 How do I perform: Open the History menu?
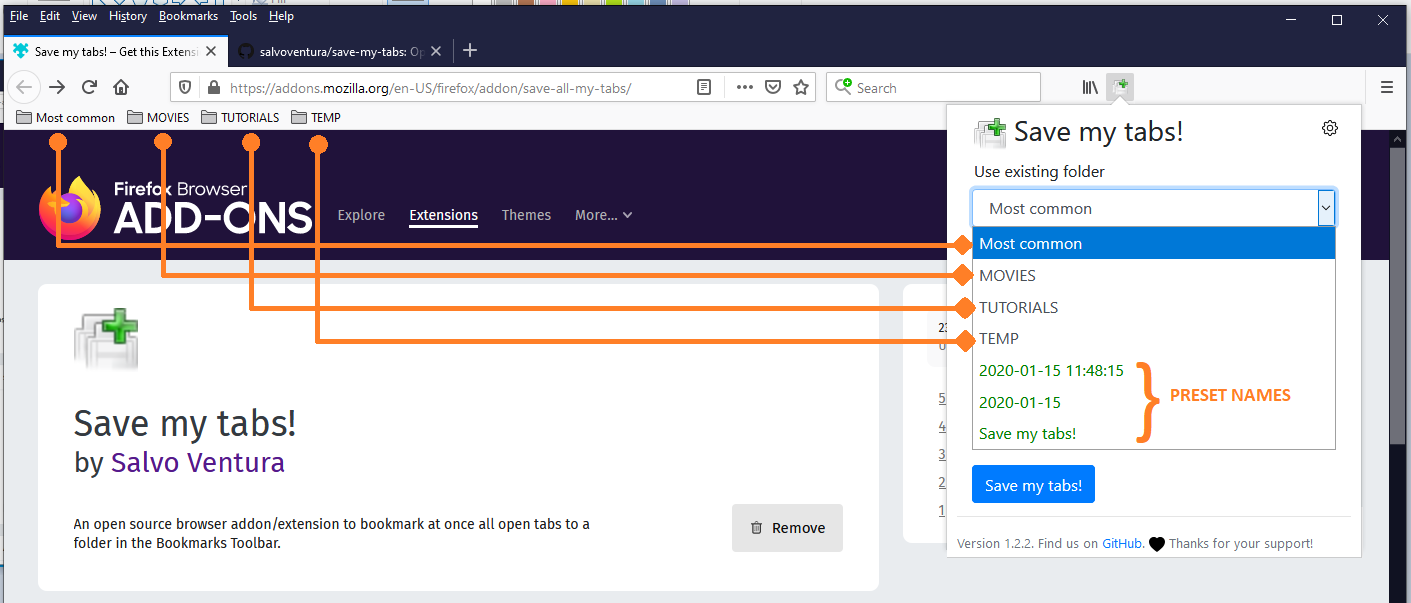127,16
